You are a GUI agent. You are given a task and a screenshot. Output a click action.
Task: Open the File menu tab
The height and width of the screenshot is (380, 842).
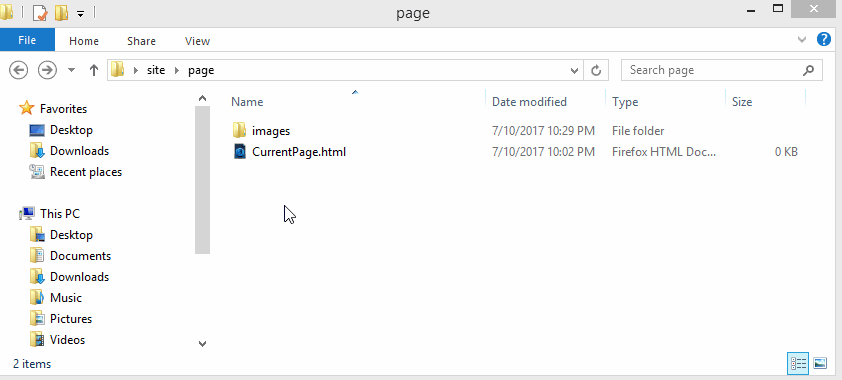(x=27, y=40)
